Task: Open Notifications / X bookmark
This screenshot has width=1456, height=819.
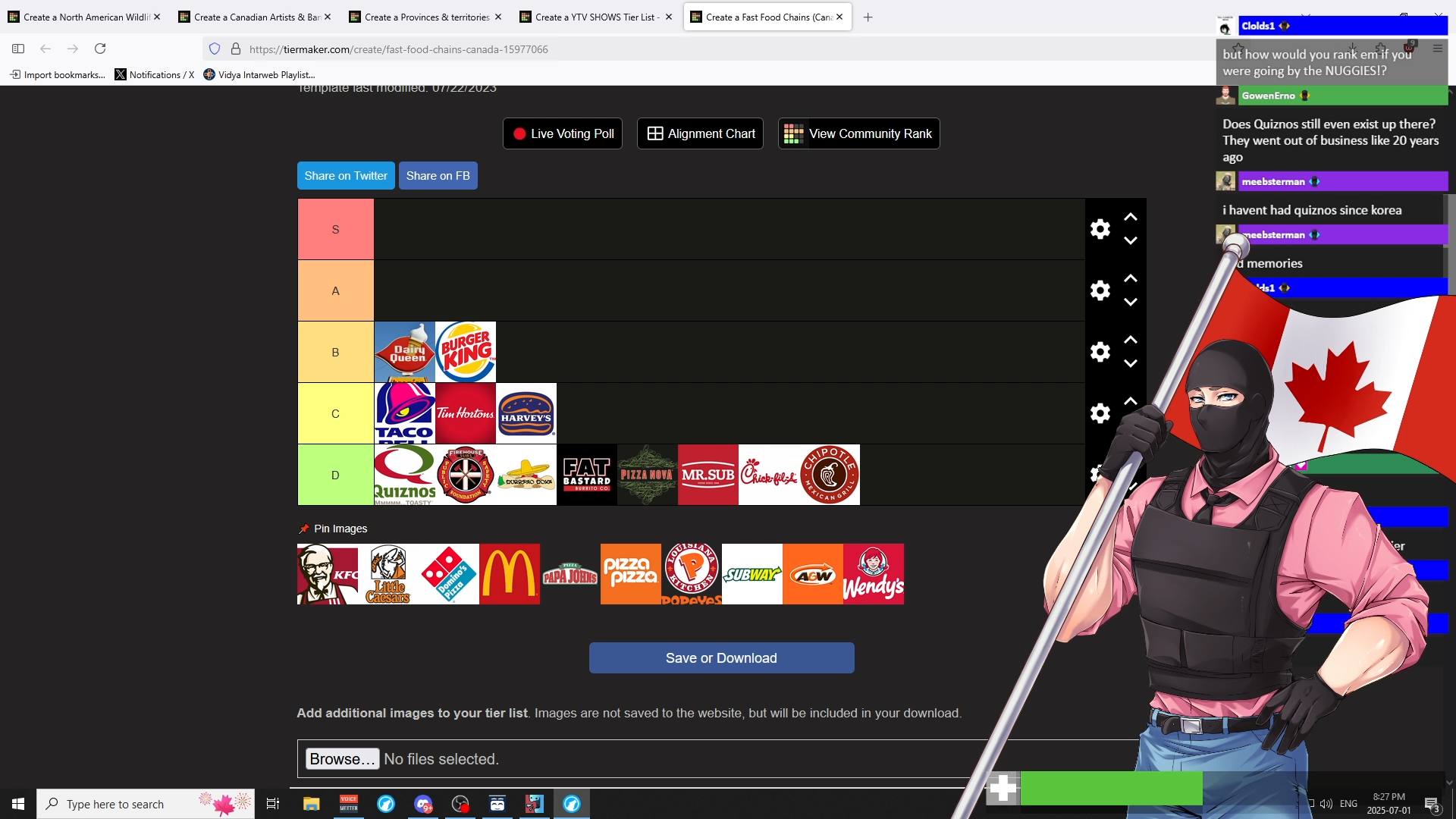Action: 155,74
